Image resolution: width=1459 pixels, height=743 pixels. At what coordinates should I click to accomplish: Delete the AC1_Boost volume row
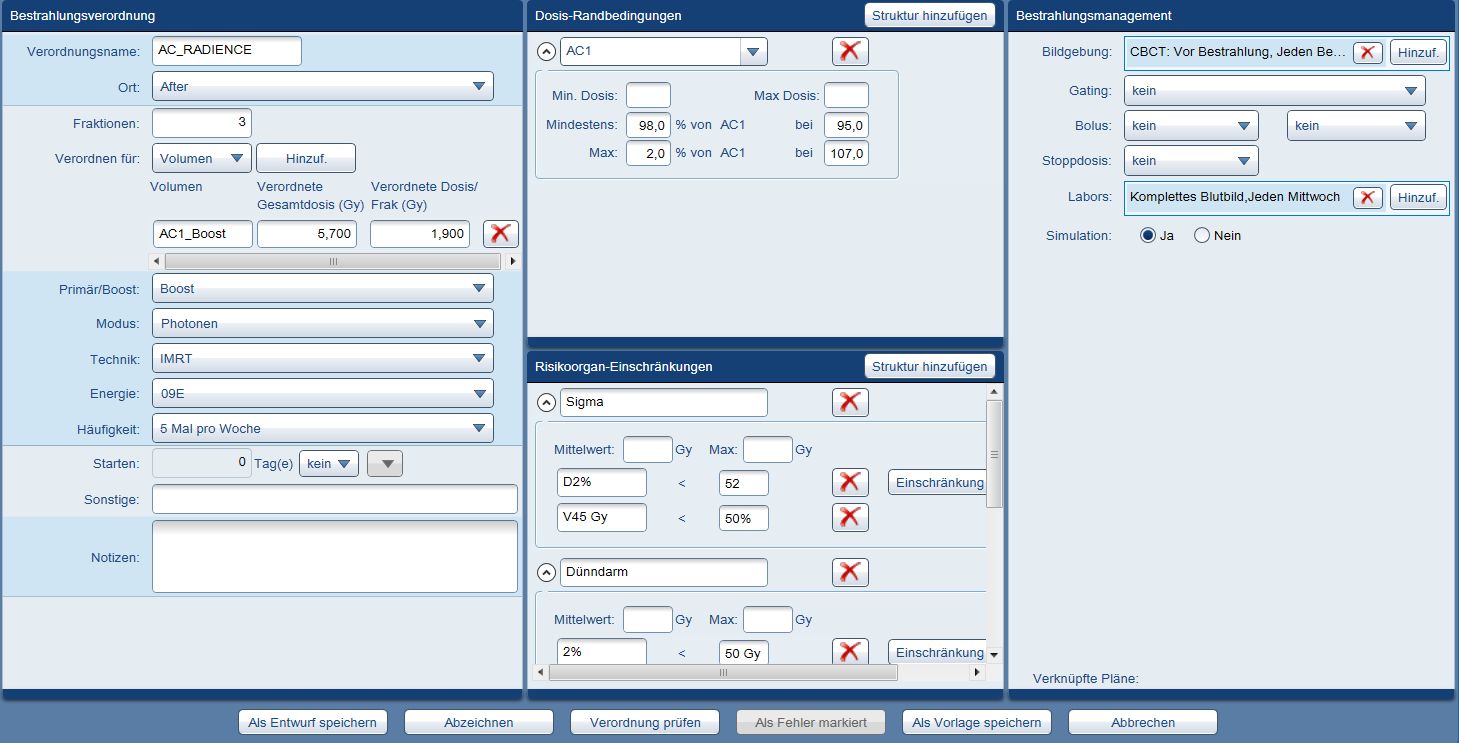500,234
